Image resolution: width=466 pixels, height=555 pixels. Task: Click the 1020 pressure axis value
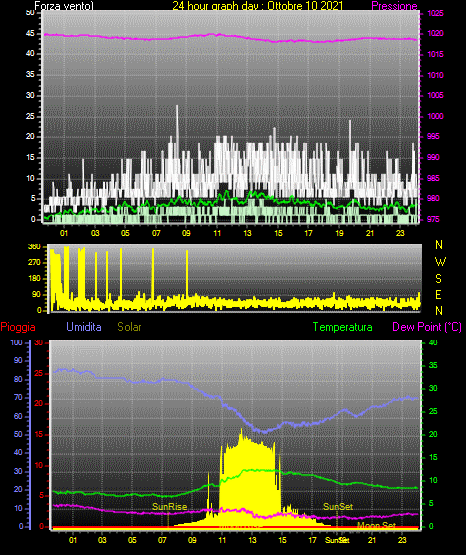[435, 34]
